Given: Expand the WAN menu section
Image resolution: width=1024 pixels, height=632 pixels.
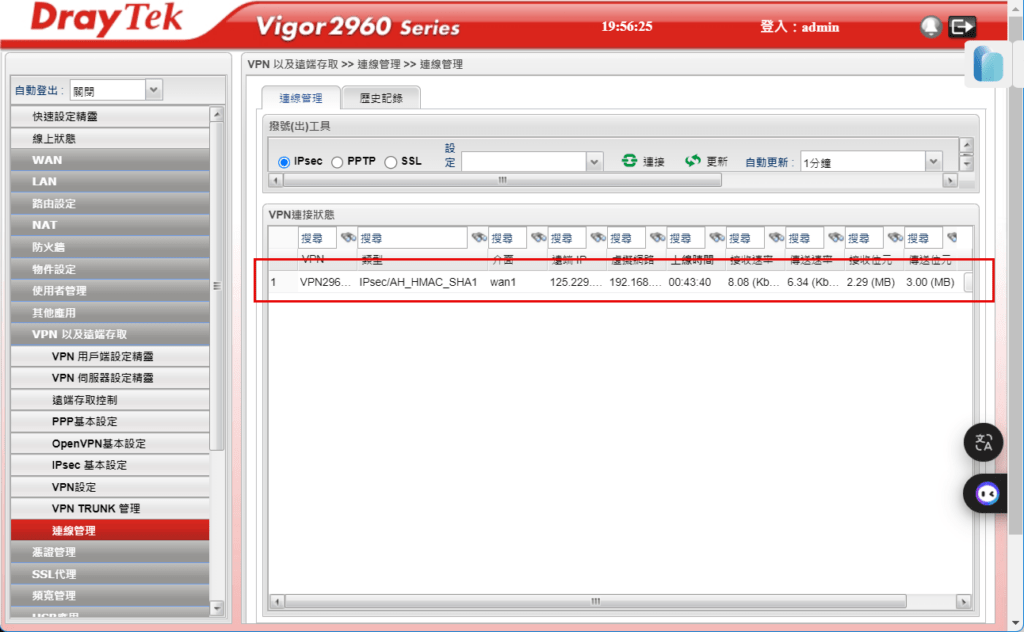Looking at the screenshot, I should pyautogui.click(x=110, y=160).
